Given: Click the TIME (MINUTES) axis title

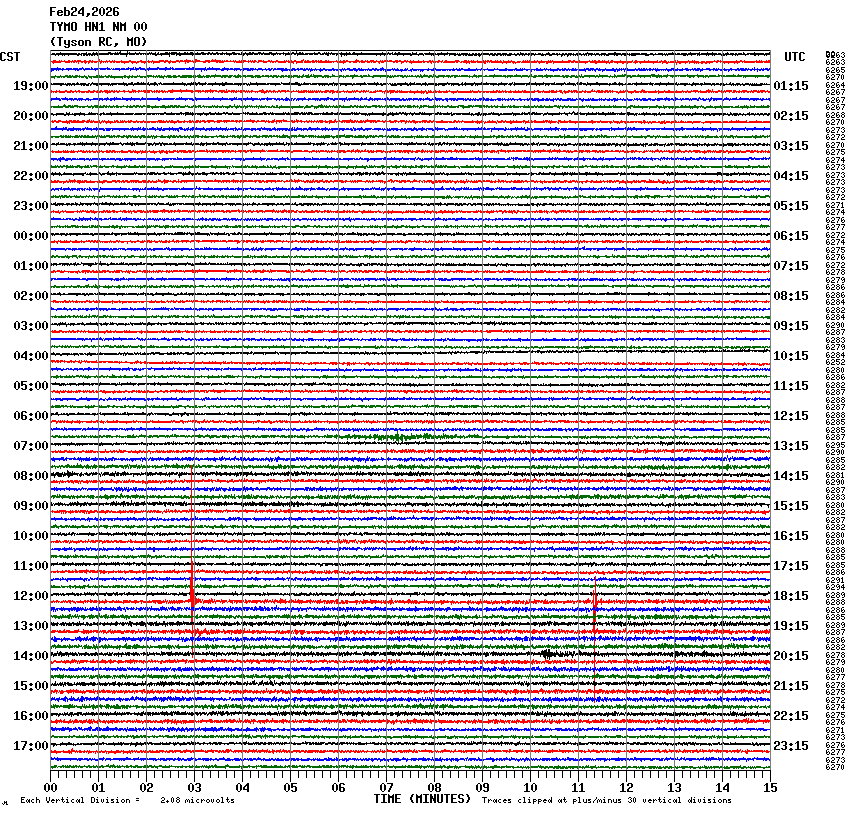Looking at the screenshot, I should (421, 799).
